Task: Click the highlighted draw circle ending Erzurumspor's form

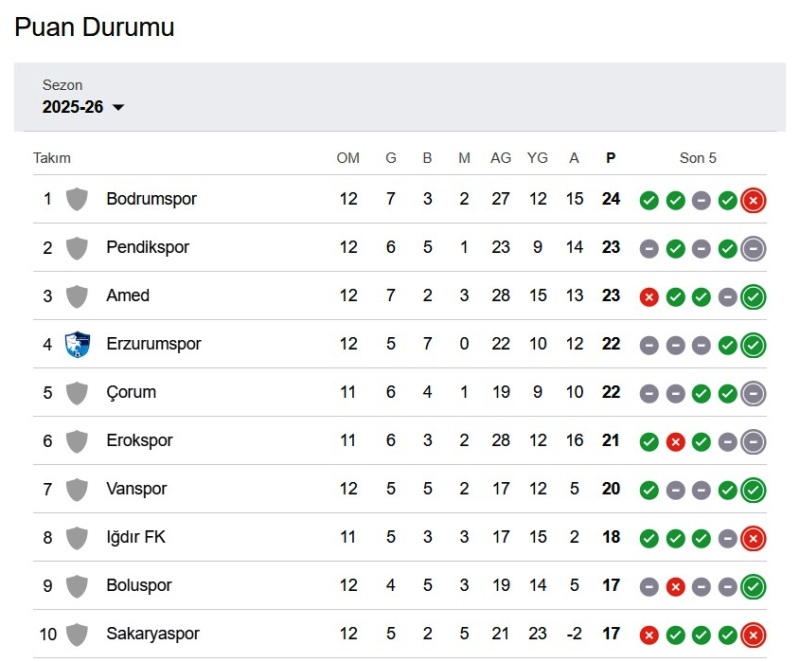Action: click(755, 344)
